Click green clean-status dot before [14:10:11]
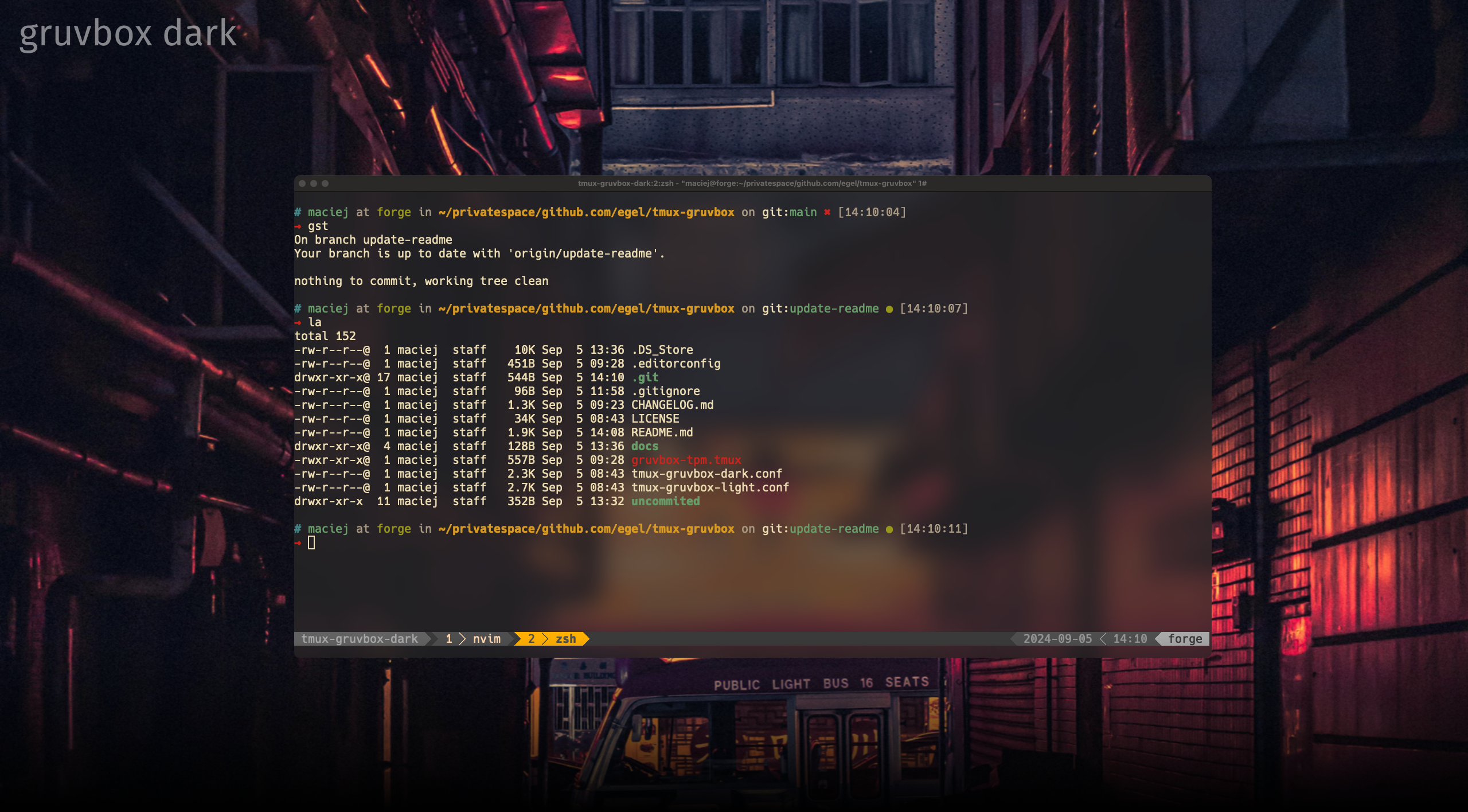 889,529
